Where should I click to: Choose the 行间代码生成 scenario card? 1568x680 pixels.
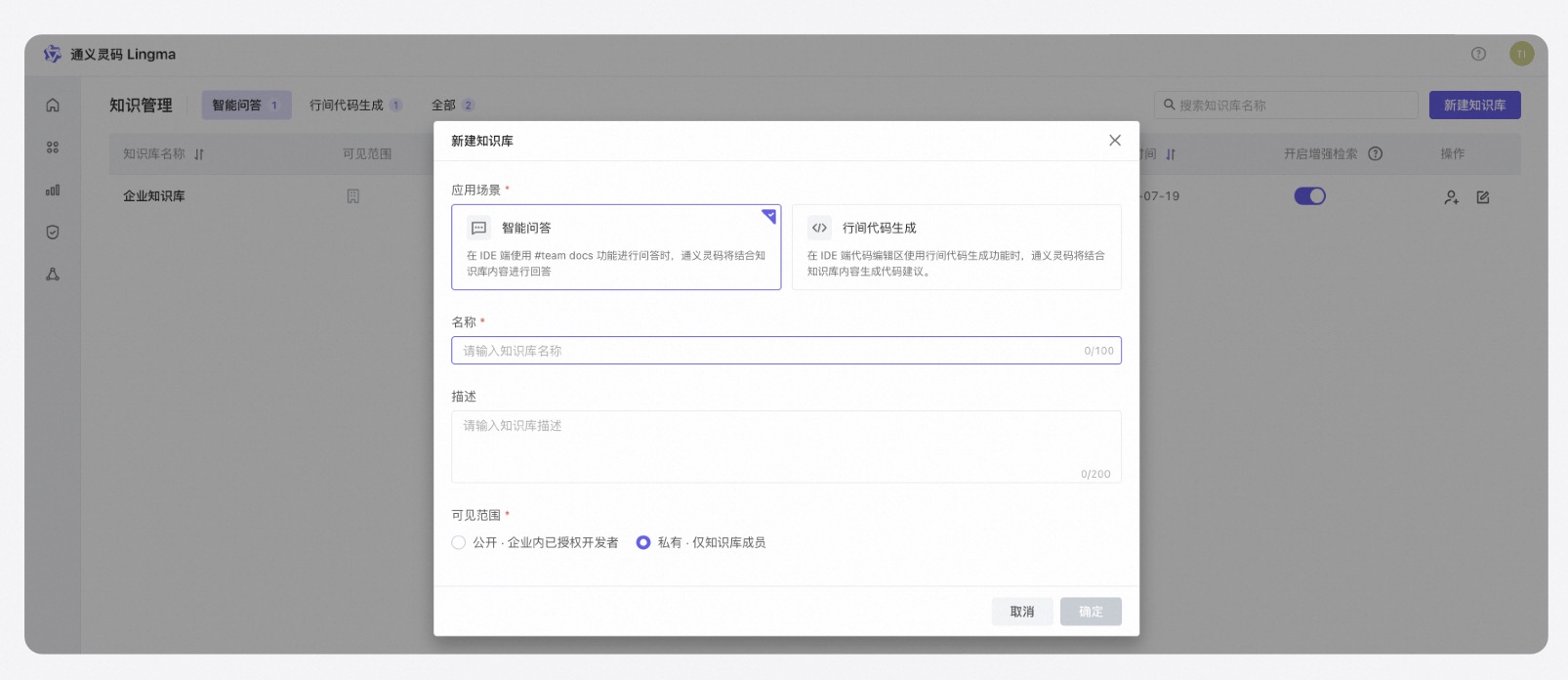pos(957,247)
